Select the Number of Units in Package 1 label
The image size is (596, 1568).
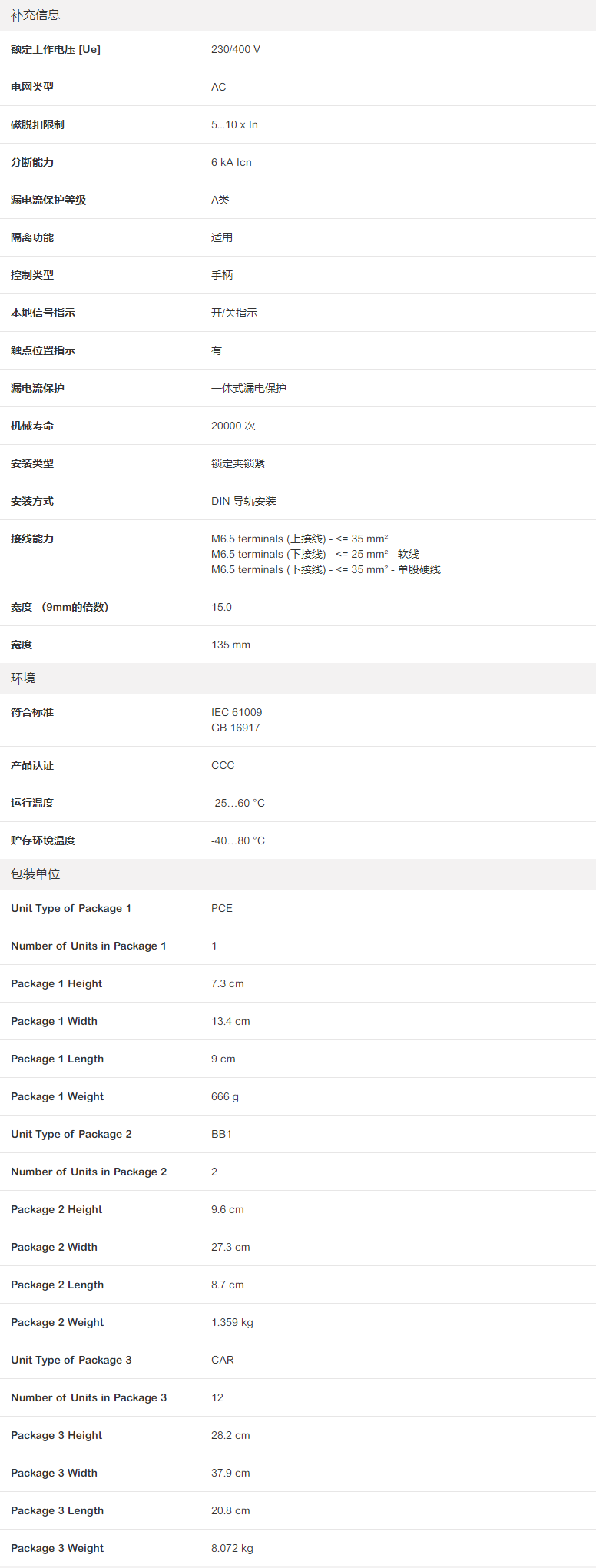pyautogui.click(x=88, y=946)
